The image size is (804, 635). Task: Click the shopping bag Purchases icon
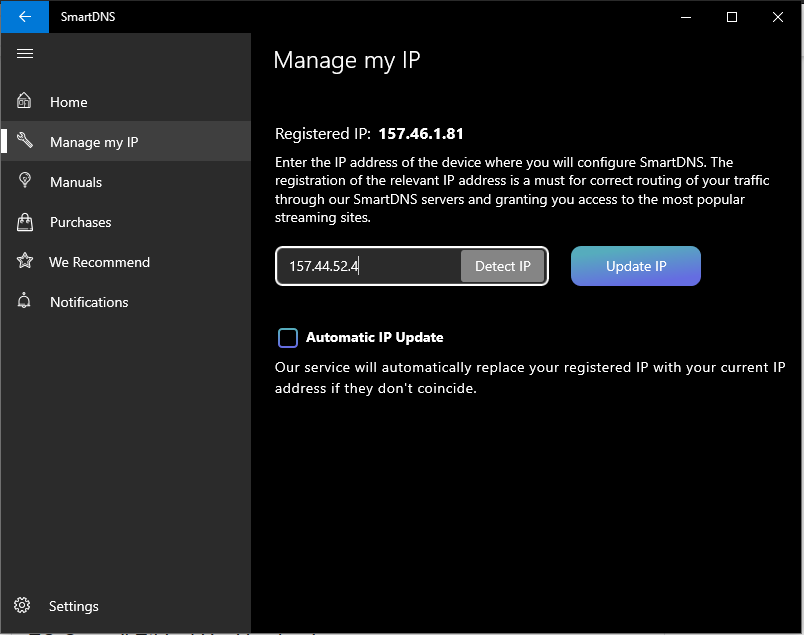[25, 222]
